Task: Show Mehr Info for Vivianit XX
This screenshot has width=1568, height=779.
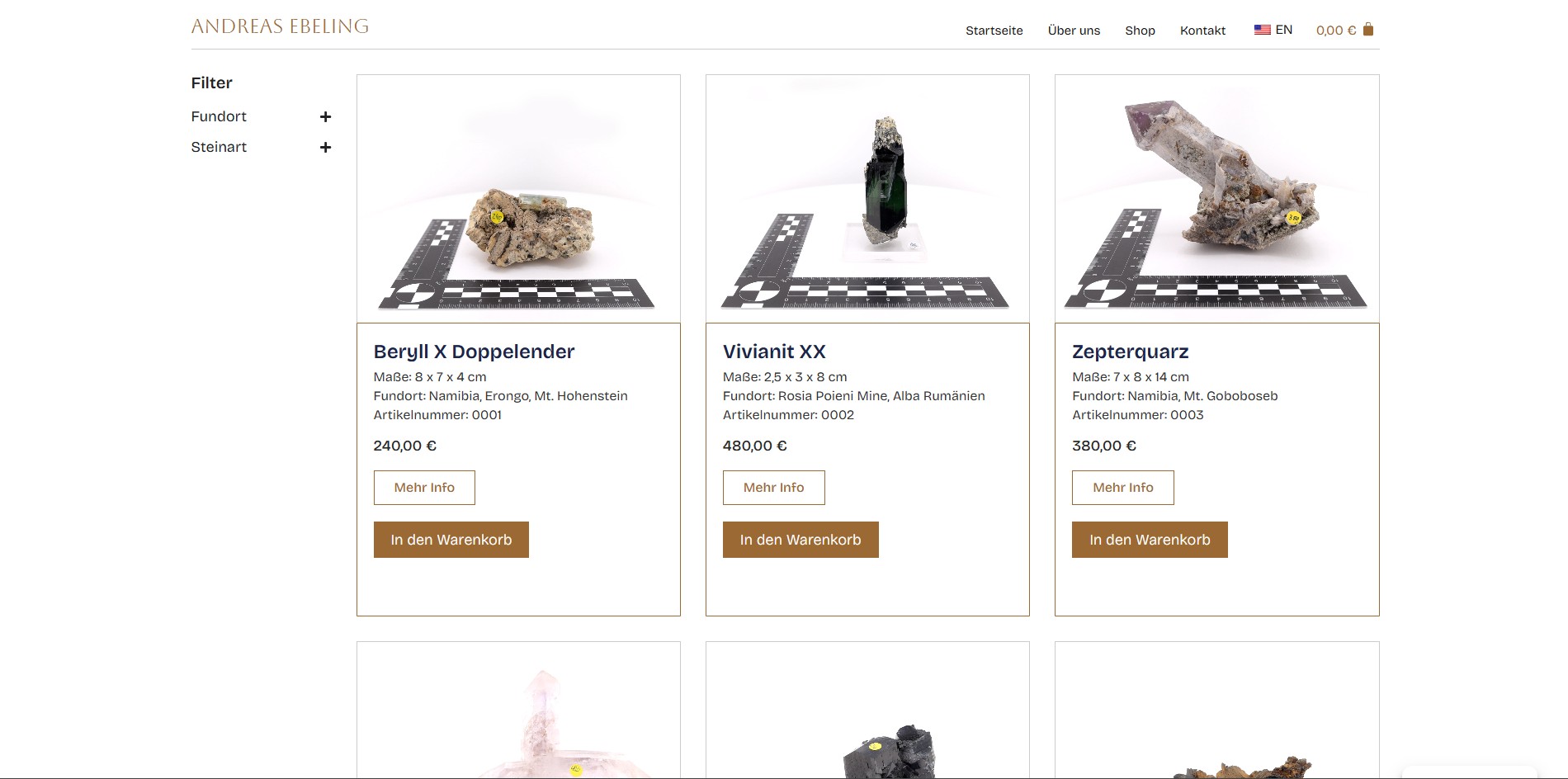Action: pyautogui.click(x=773, y=488)
